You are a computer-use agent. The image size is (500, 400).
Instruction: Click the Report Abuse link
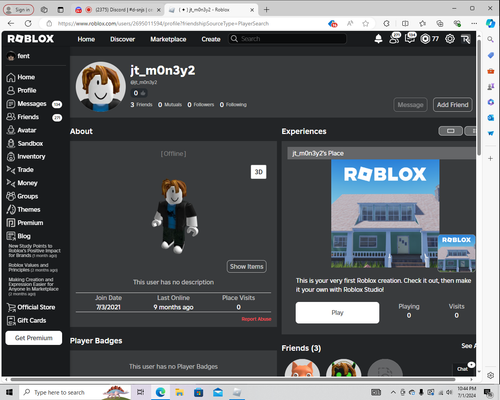pyautogui.click(x=256, y=319)
